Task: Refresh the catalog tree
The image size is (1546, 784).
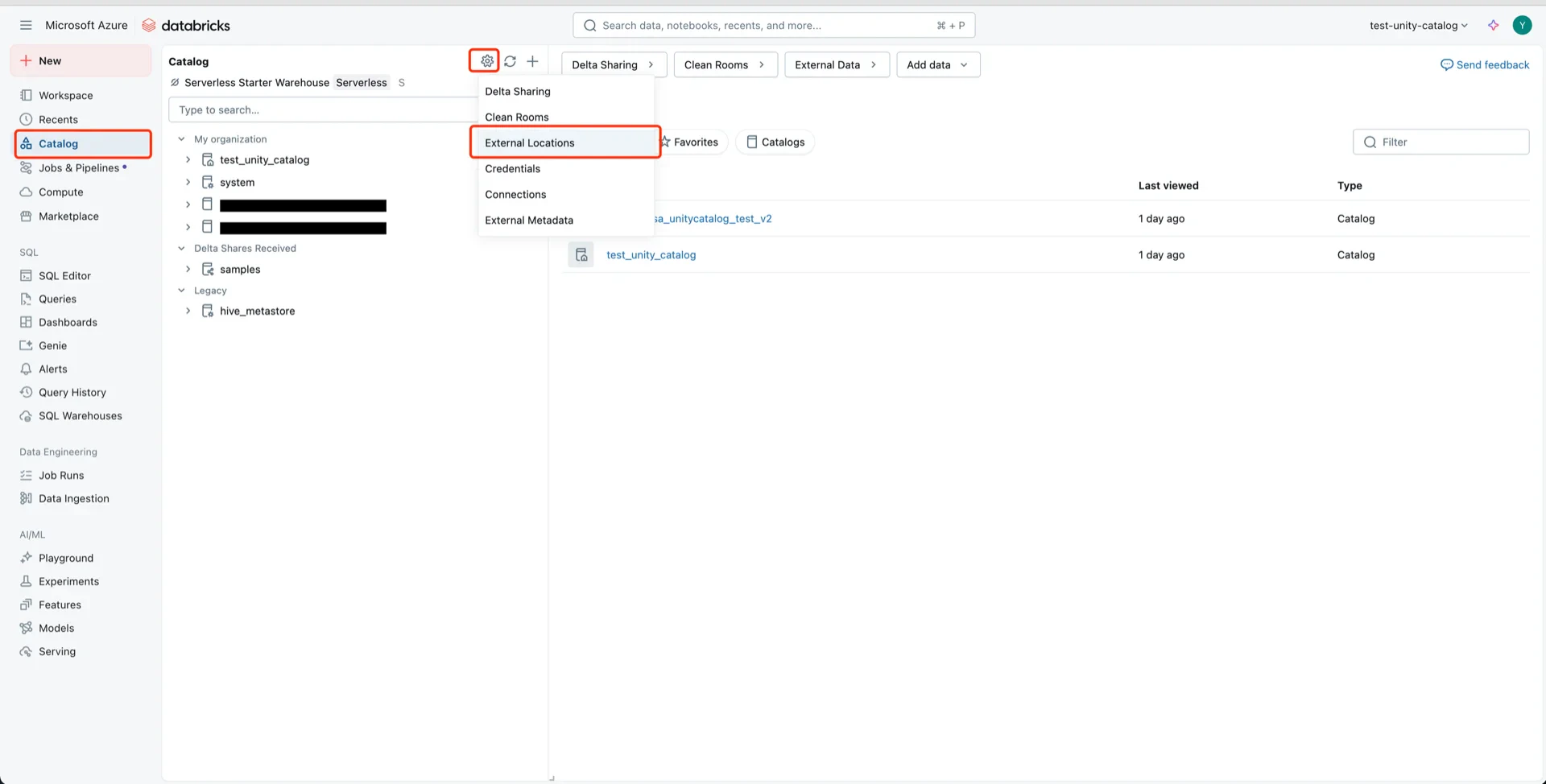Action: click(510, 61)
